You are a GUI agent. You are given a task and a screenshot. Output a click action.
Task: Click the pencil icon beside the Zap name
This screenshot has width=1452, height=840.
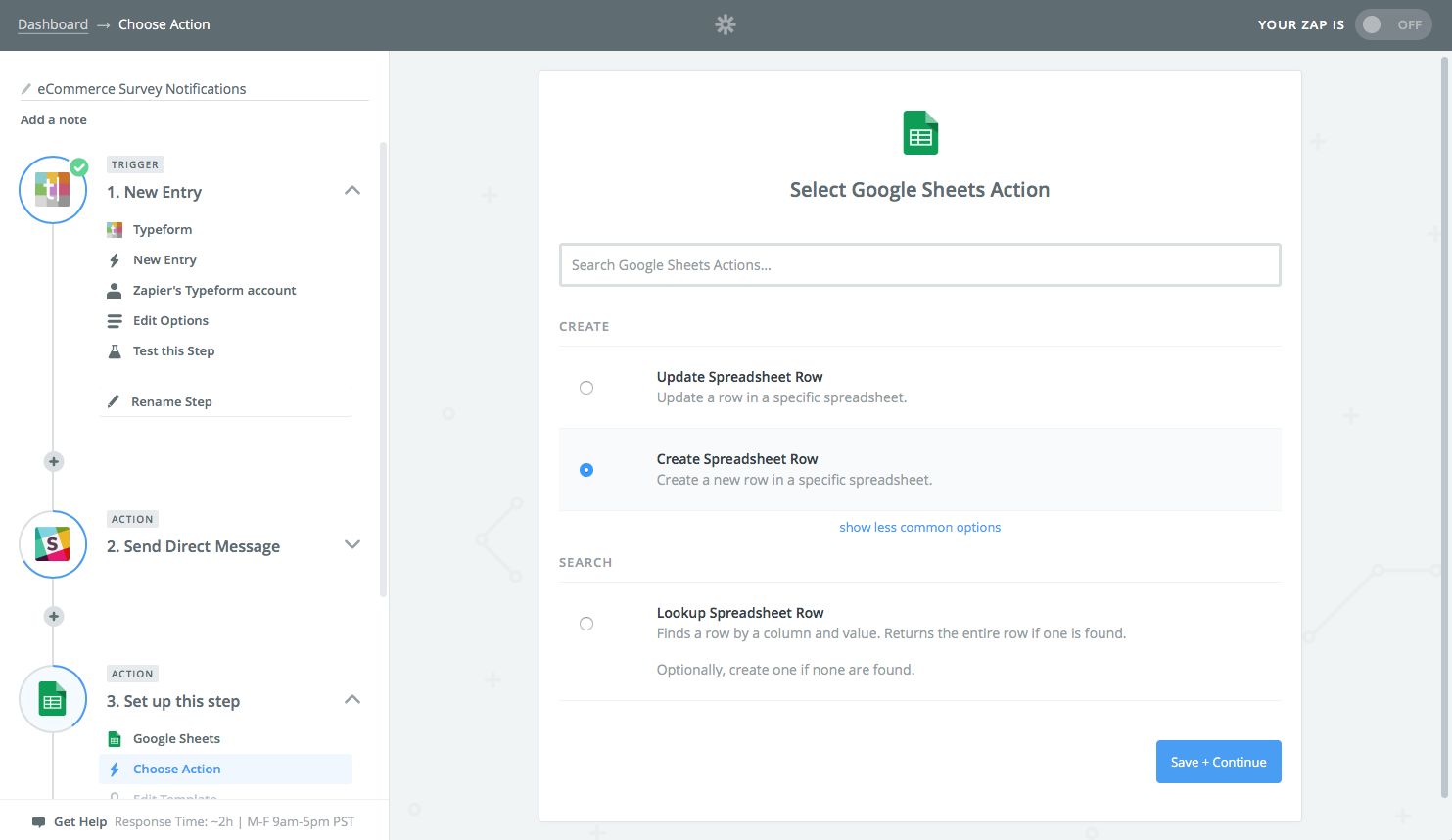tap(26, 89)
